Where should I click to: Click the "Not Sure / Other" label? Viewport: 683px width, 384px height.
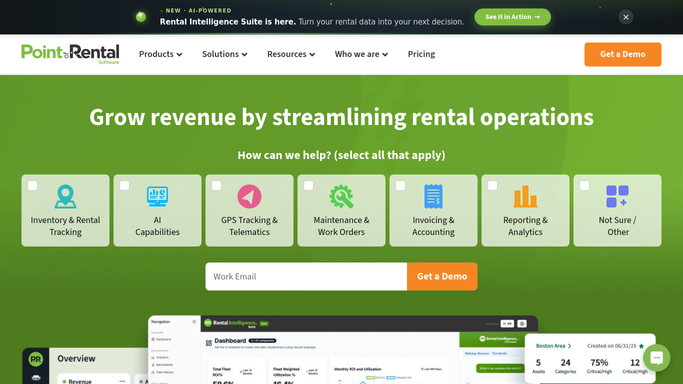point(617,226)
